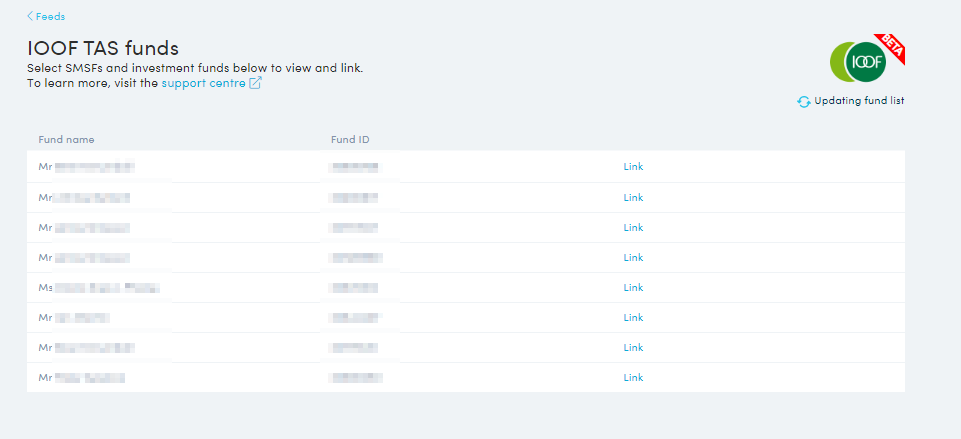Click Link in the second fund row
Image resolution: width=961 pixels, height=439 pixels.
[633, 197]
